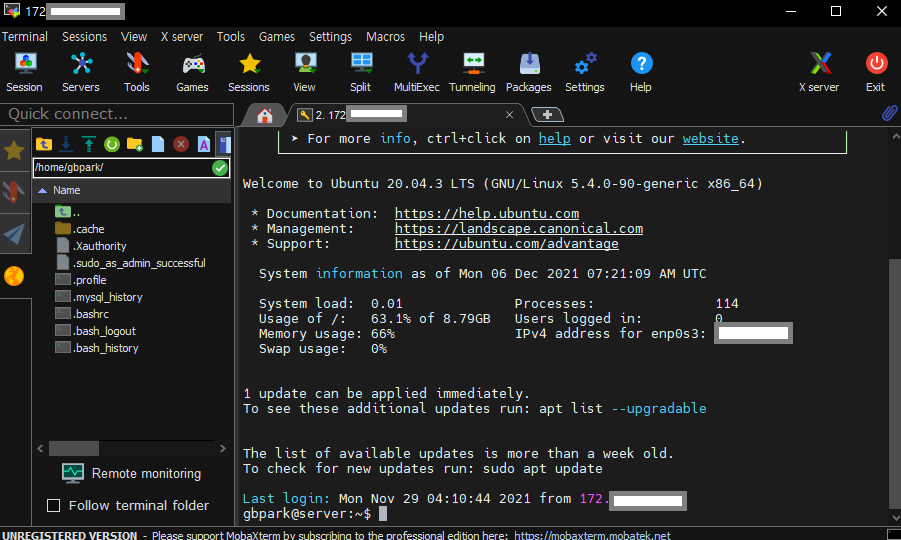Open https://help.ubuntu.com link
Image resolution: width=901 pixels, height=540 pixels.
pos(487,214)
